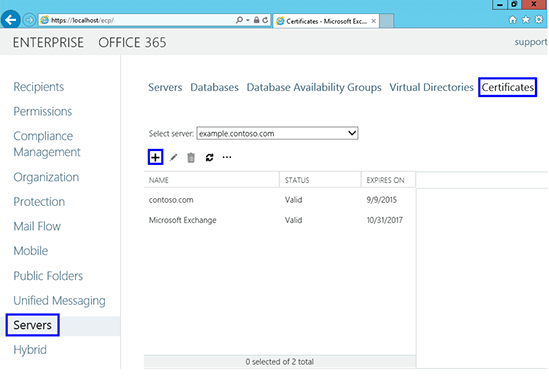Image resolution: width=549 pixels, height=377 pixels.
Task: Open the more options ellipsis menu
Action: [227, 157]
